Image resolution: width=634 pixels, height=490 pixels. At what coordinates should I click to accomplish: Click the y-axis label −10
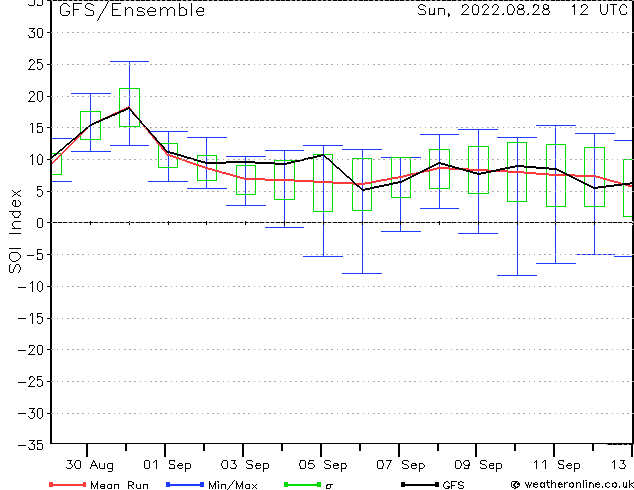click(31, 287)
